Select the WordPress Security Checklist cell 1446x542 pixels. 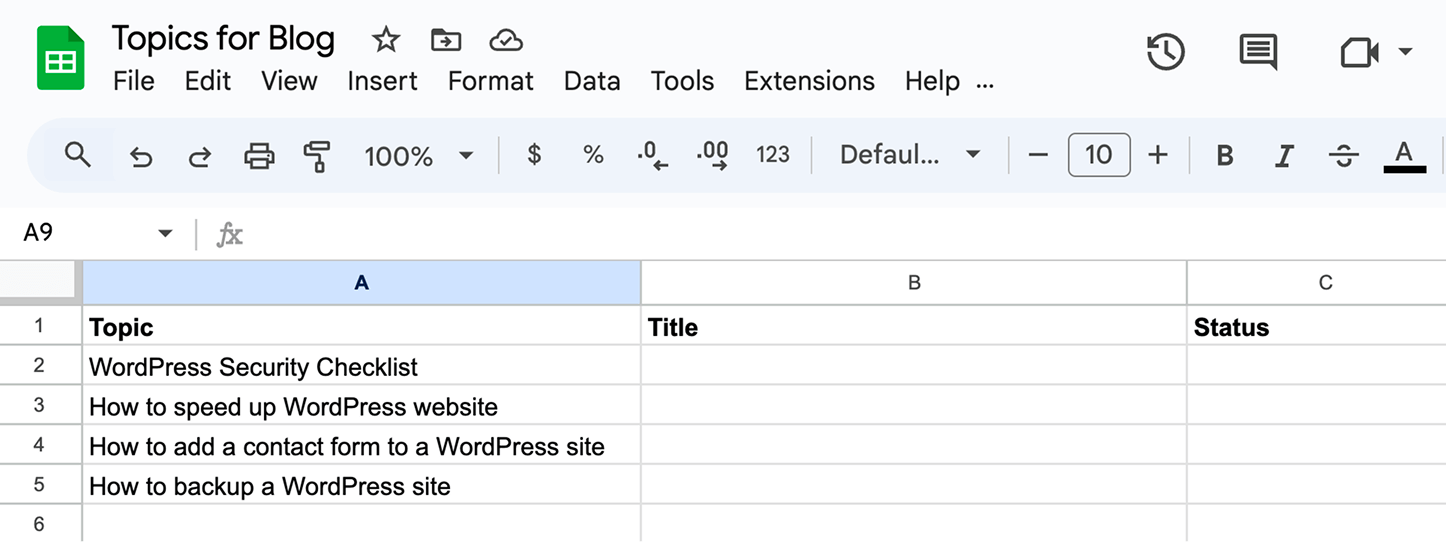361,366
